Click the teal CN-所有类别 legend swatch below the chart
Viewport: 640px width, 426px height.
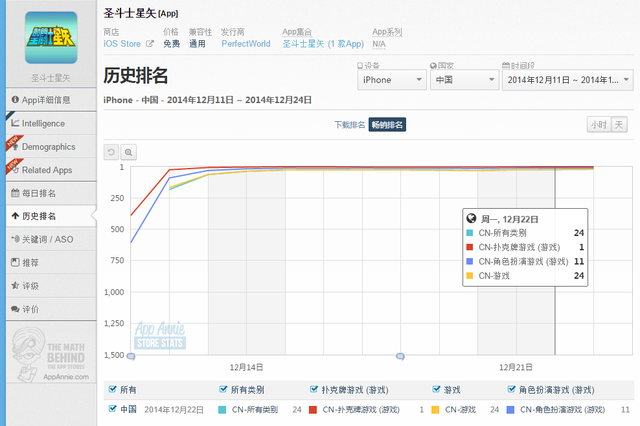[222, 410]
